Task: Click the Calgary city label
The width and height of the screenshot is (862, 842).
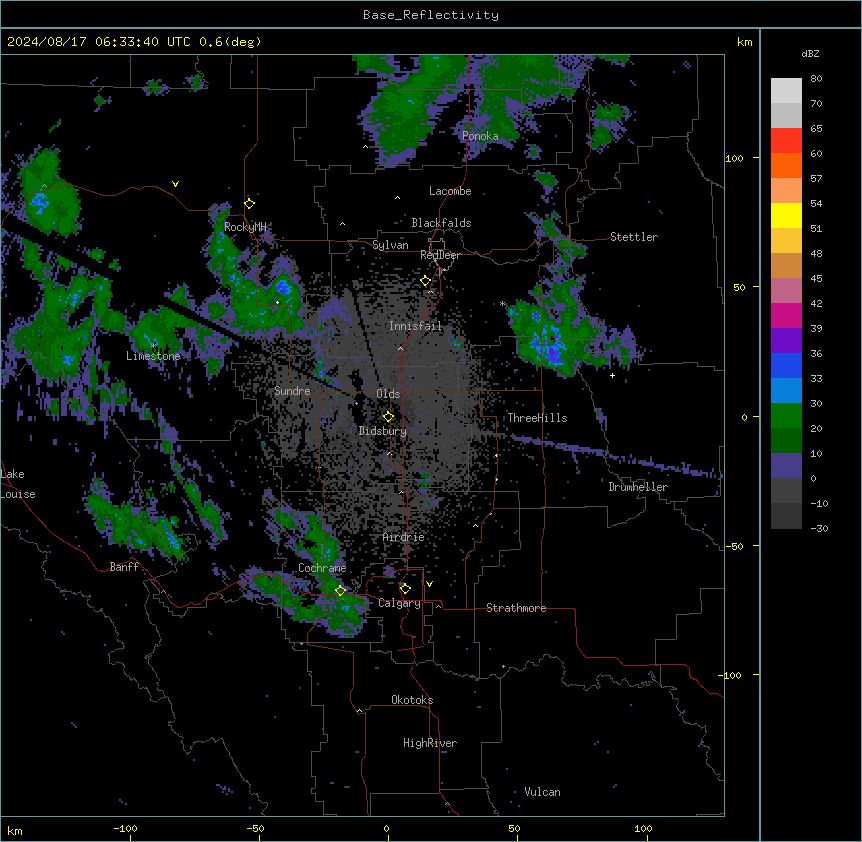Action: coord(399,603)
